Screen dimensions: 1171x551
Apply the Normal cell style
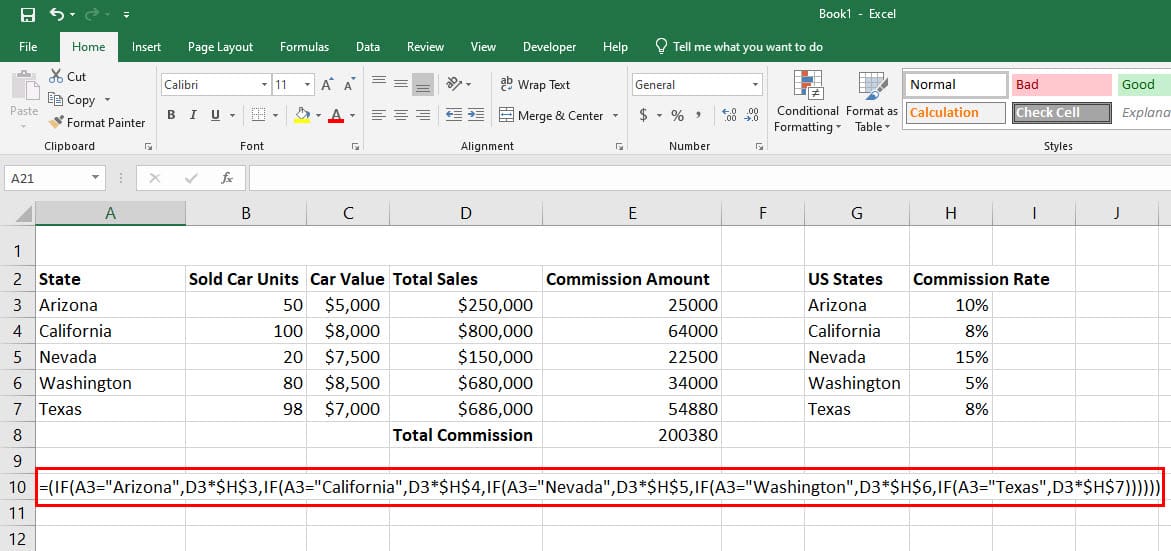coord(955,84)
